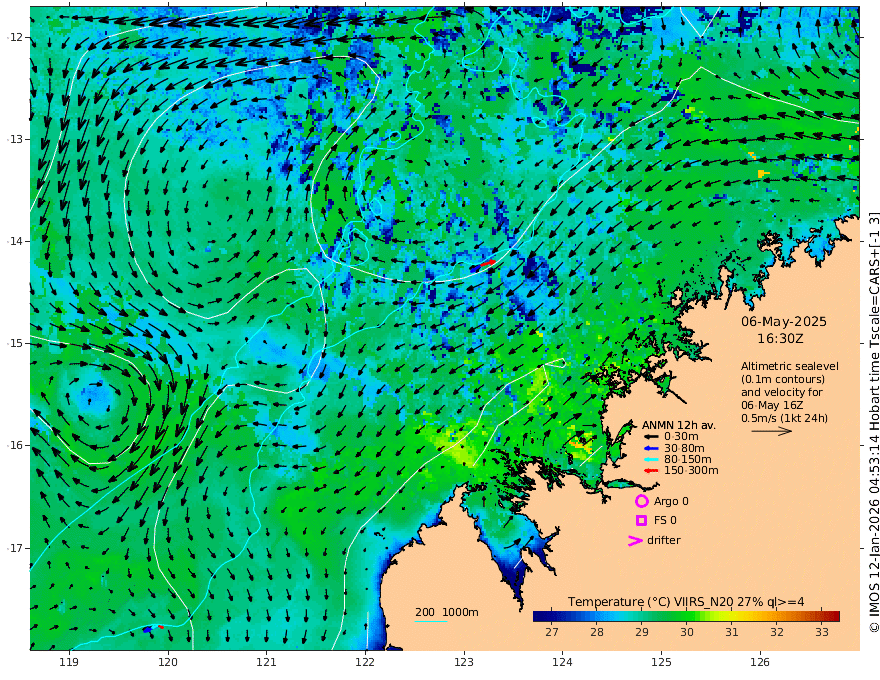
Task: Click the 125 longitude axis label
Action: pyautogui.click(x=661, y=663)
